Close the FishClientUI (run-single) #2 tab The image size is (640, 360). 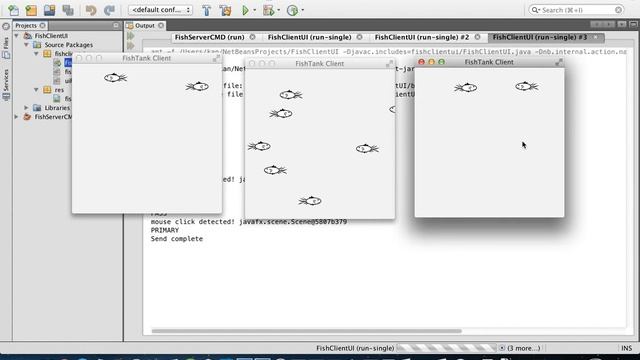tap(478, 37)
